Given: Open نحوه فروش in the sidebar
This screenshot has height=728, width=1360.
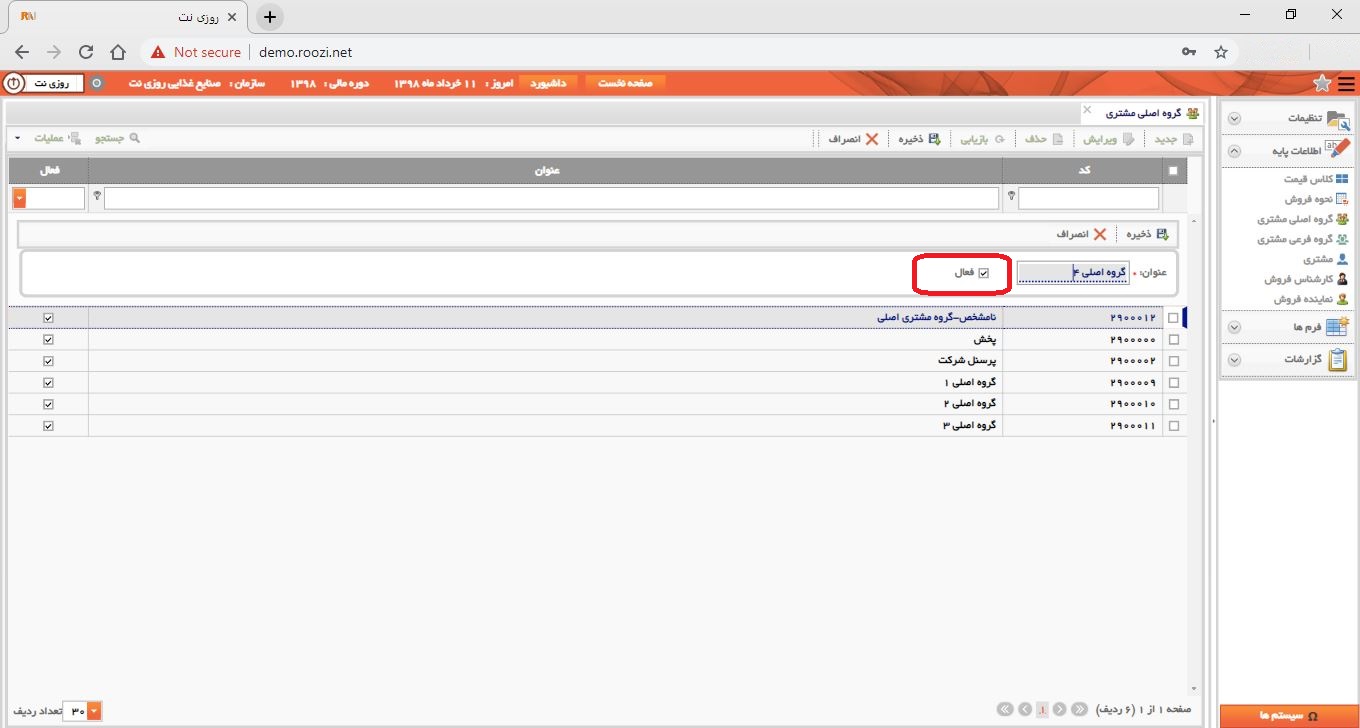Looking at the screenshot, I should point(1316,199).
